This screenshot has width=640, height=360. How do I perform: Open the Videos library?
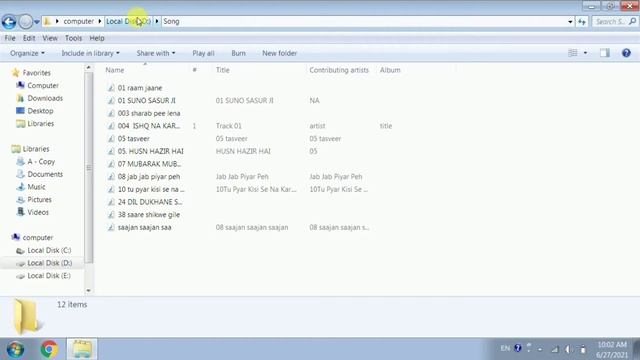coord(38,212)
